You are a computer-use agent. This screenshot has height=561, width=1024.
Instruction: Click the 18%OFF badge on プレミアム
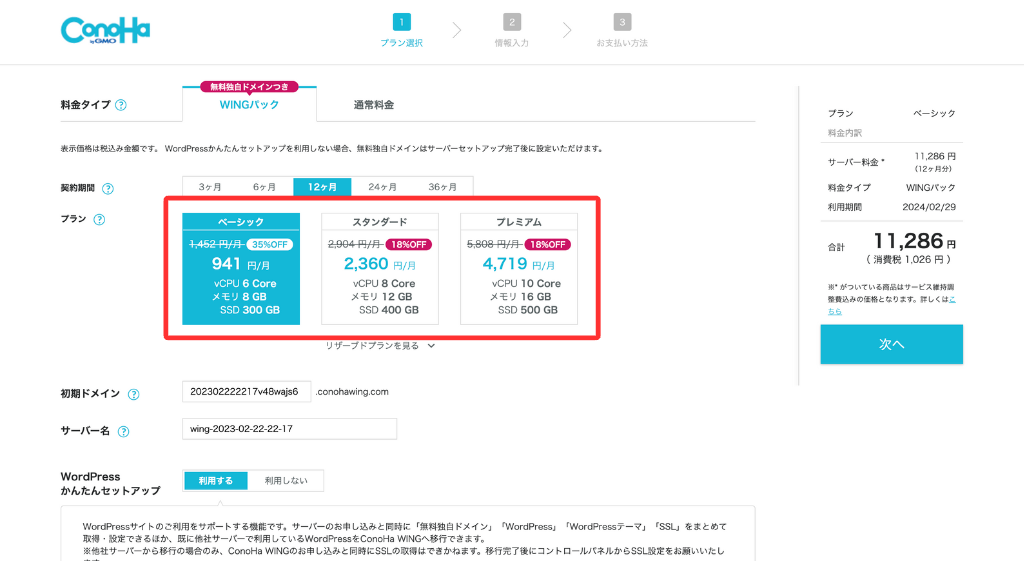[x=547, y=244]
